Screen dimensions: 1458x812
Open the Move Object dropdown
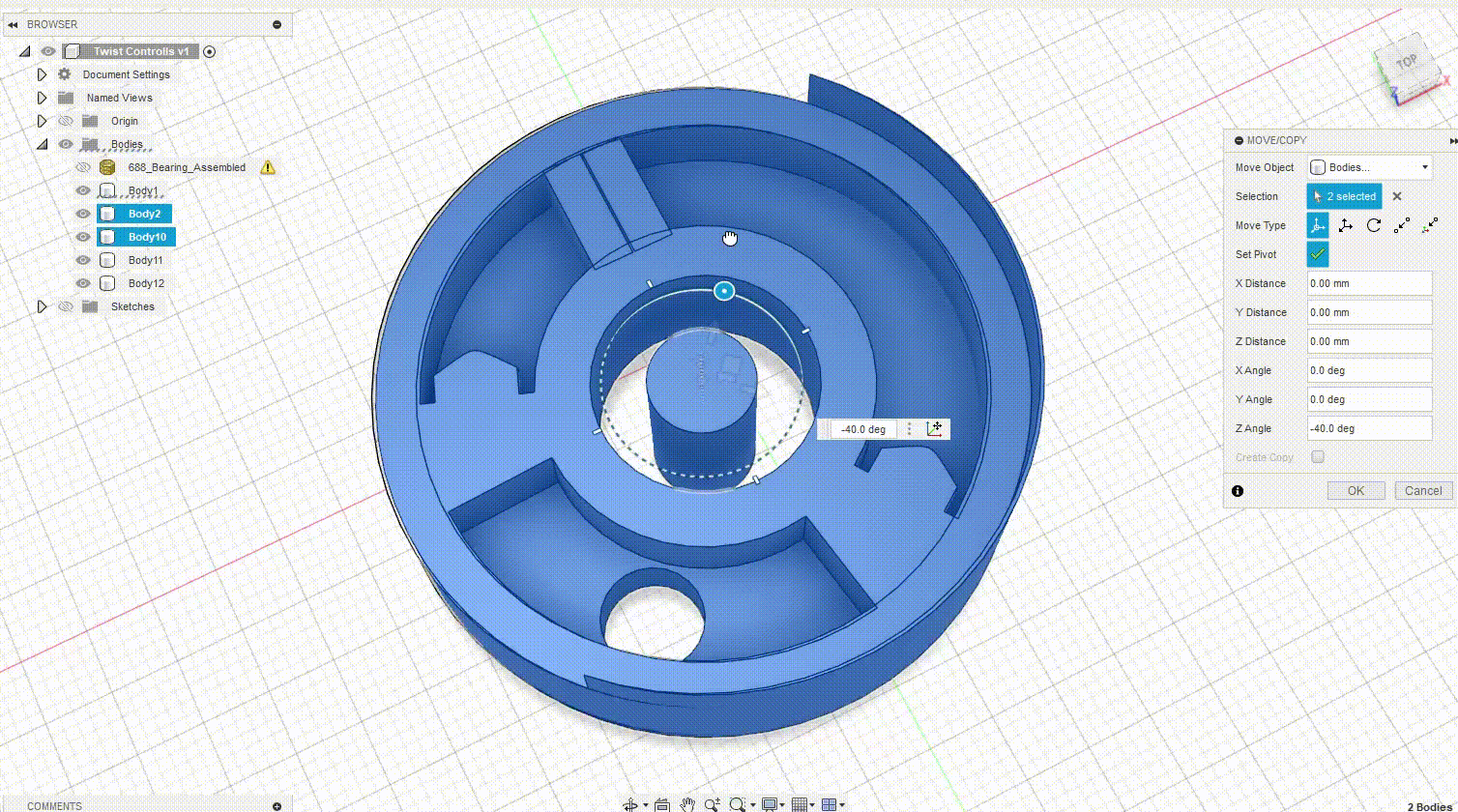point(1424,167)
